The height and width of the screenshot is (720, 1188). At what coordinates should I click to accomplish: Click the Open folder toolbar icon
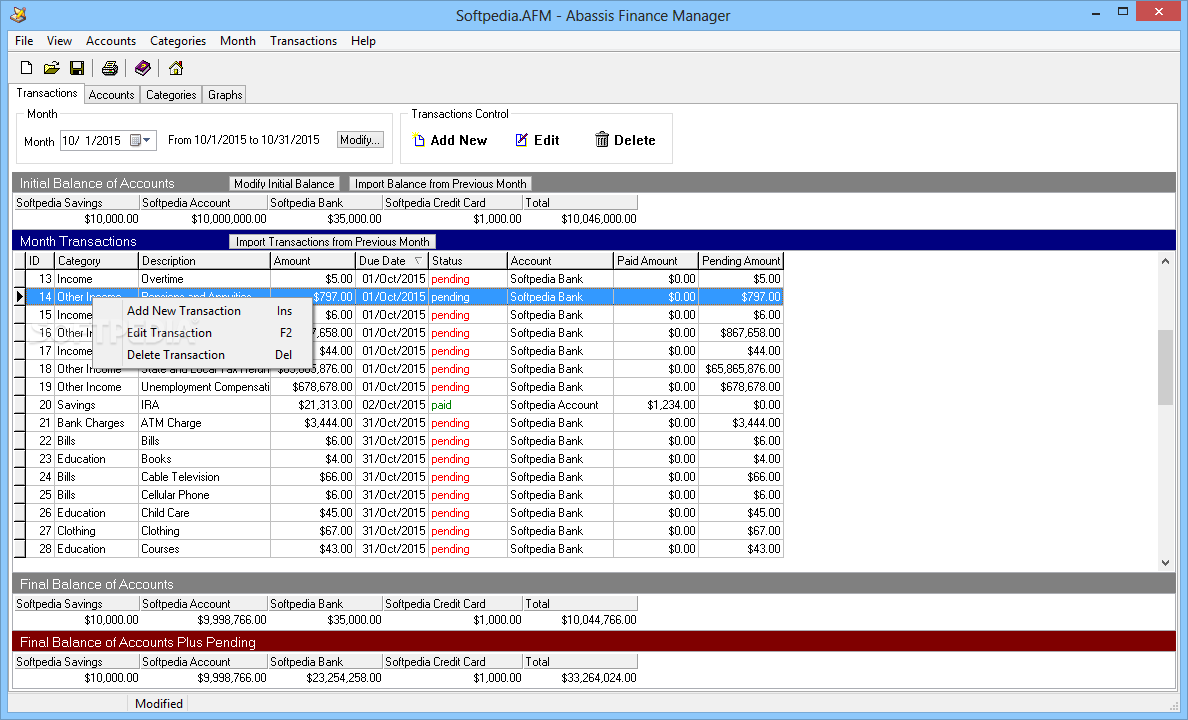[x=52, y=68]
